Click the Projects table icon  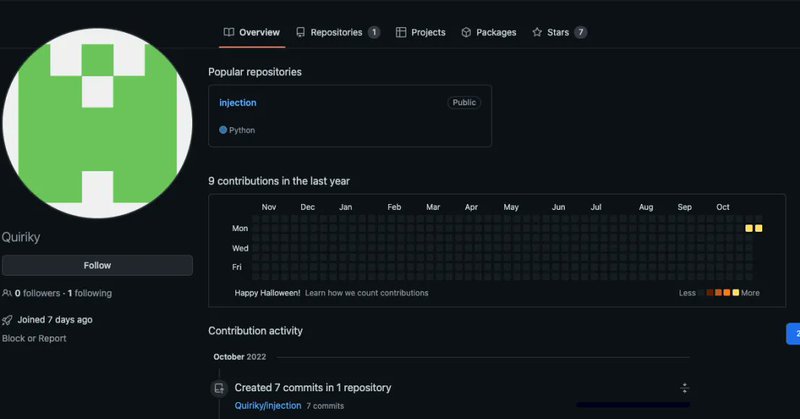[401, 32]
